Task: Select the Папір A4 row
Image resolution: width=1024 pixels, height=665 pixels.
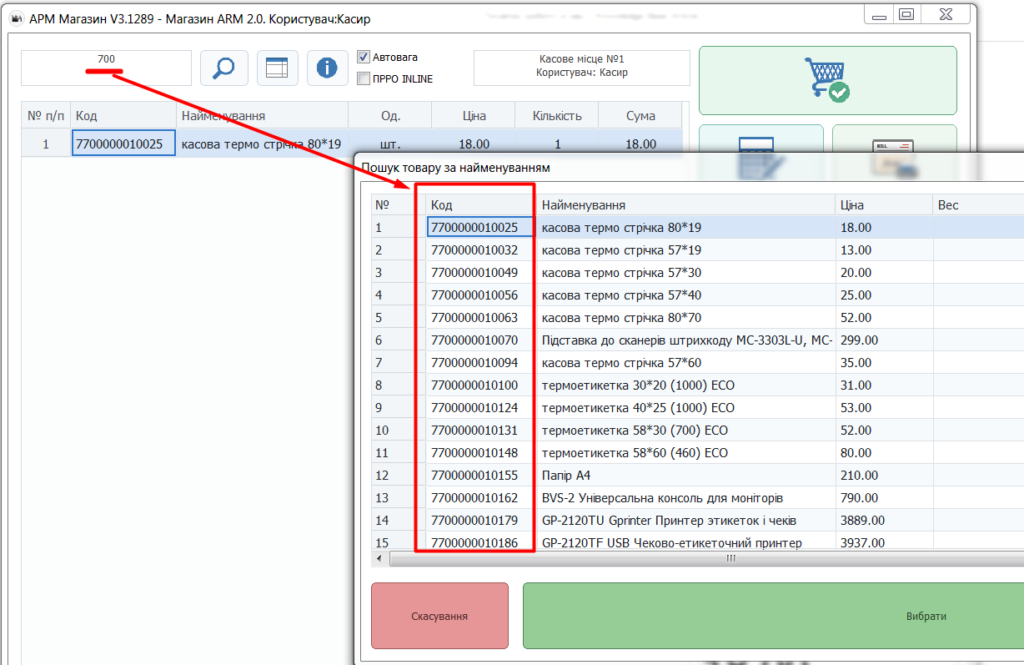Action: (697, 476)
